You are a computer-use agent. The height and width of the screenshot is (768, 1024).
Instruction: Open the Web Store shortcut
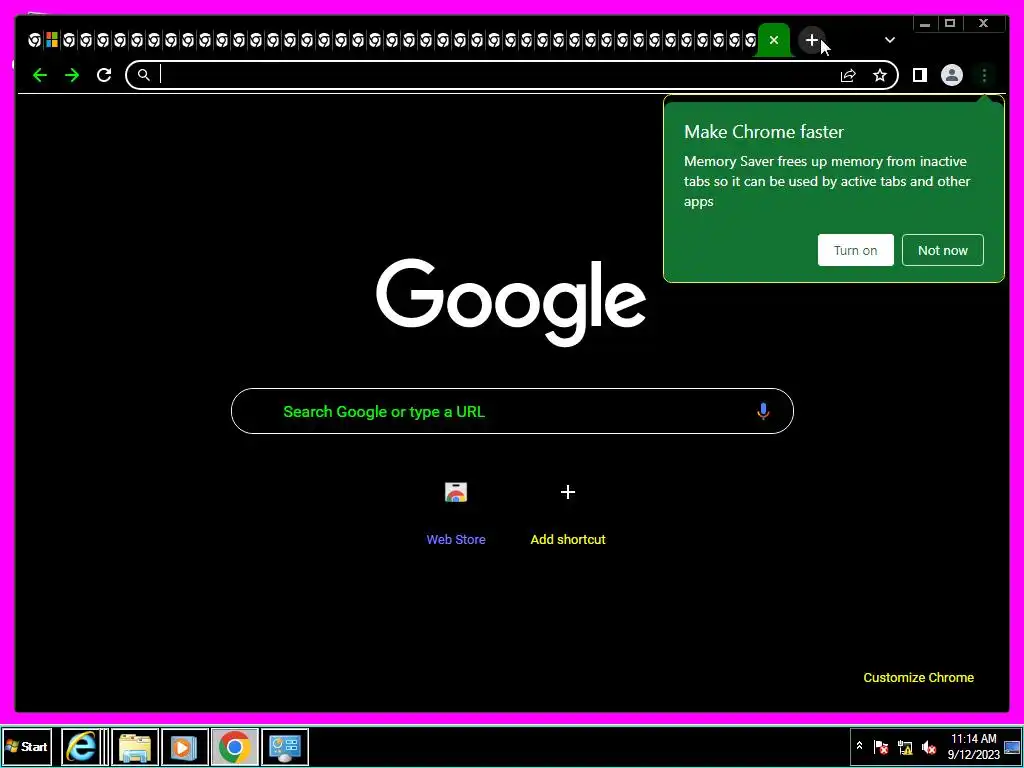(x=456, y=513)
